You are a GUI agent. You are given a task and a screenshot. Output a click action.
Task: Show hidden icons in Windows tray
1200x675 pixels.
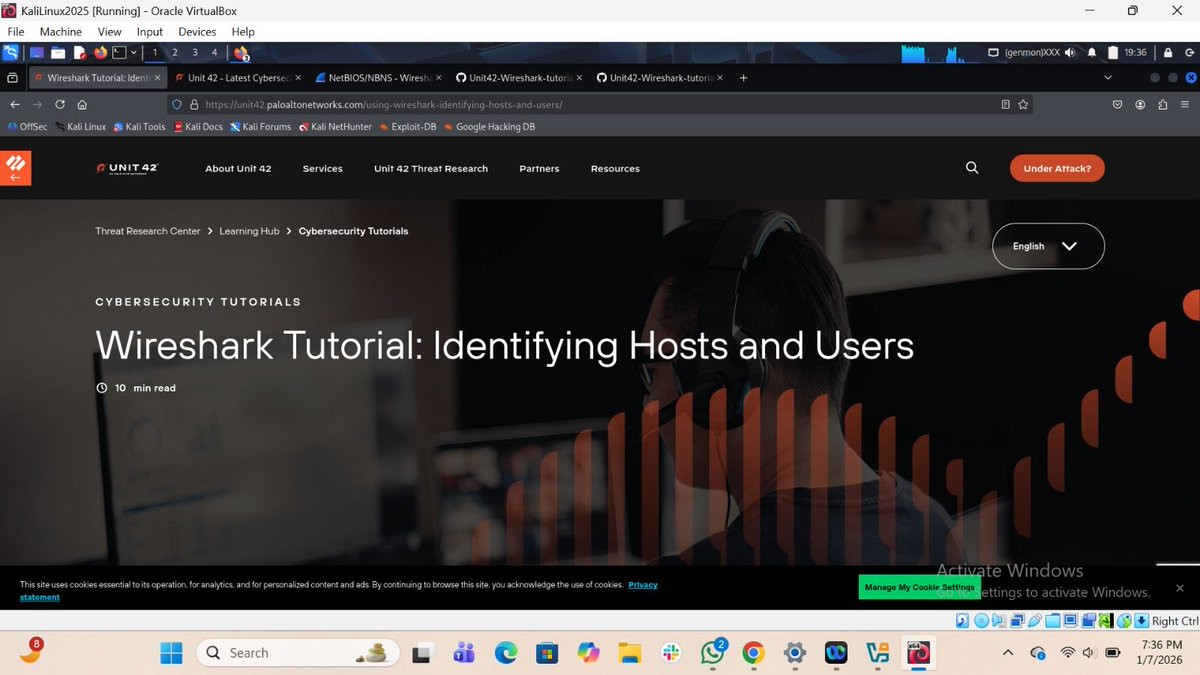pyautogui.click(x=1007, y=653)
